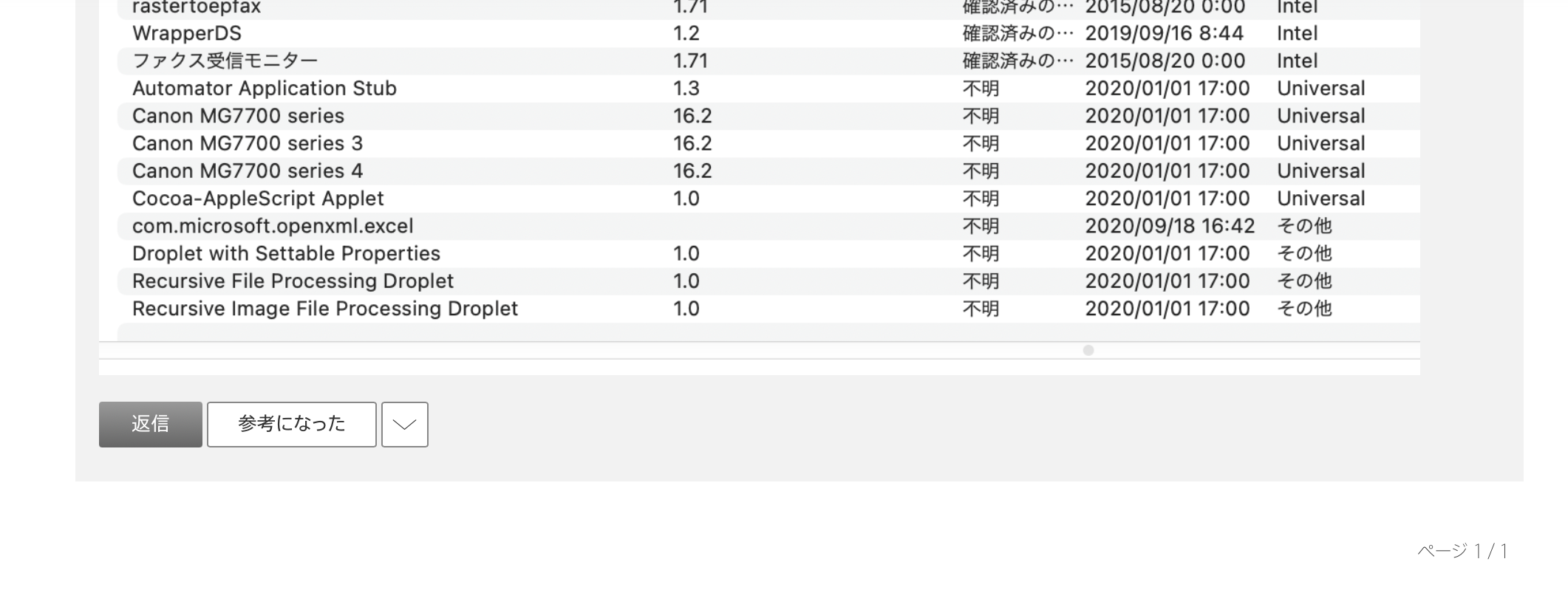
Task: Click the 返信 reply button
Action: pyautogui.click(x=150, y=424)
